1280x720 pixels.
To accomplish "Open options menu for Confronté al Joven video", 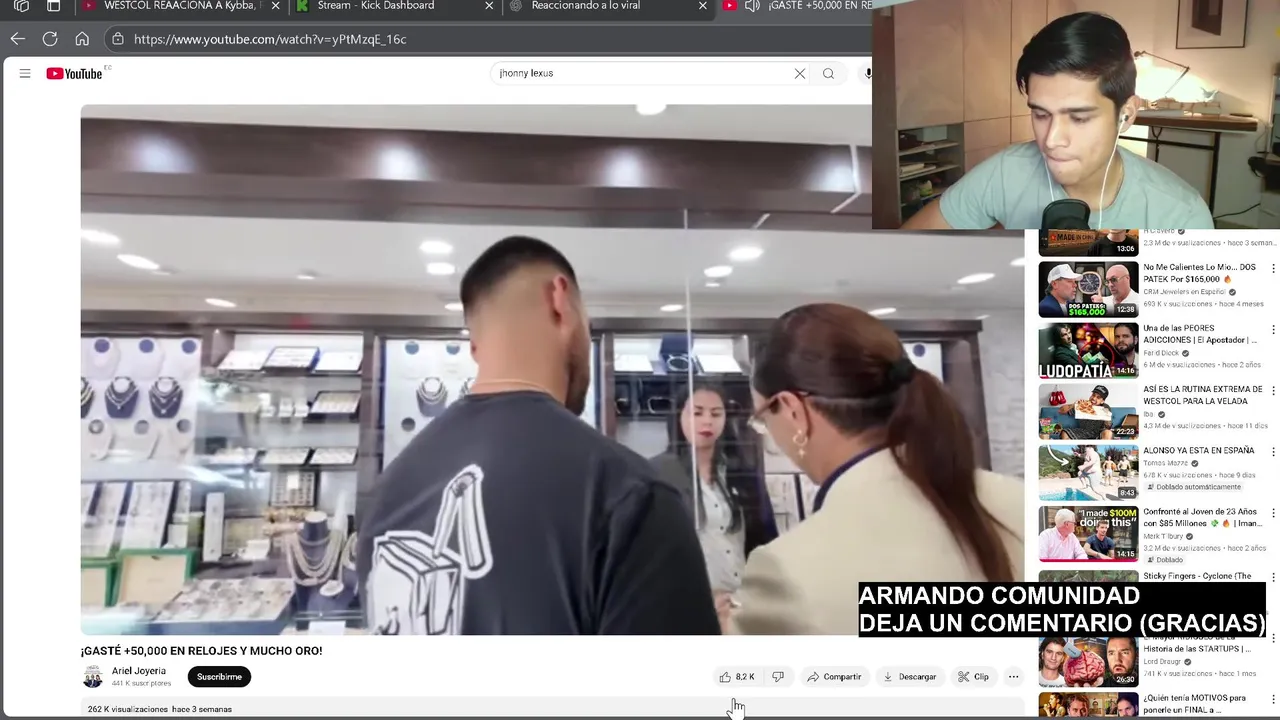I will [1272, 513].
